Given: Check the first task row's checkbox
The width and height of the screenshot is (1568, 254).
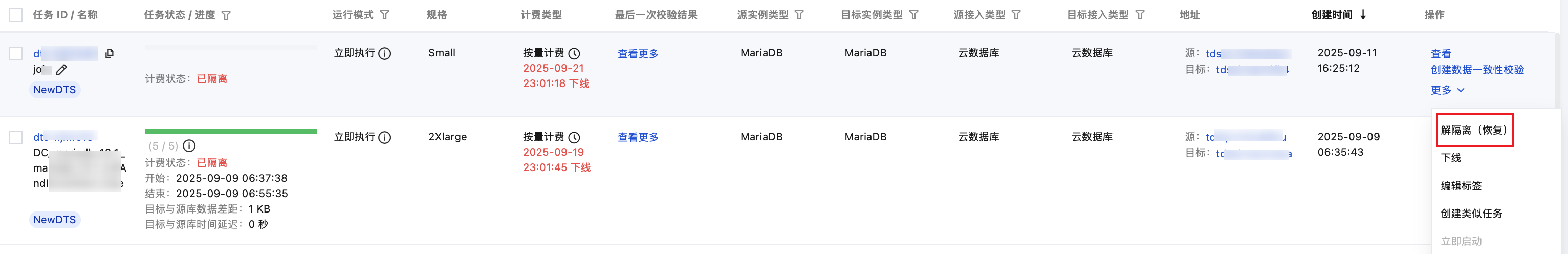Looking at the screenshot, I should click(x=16, y=54).
